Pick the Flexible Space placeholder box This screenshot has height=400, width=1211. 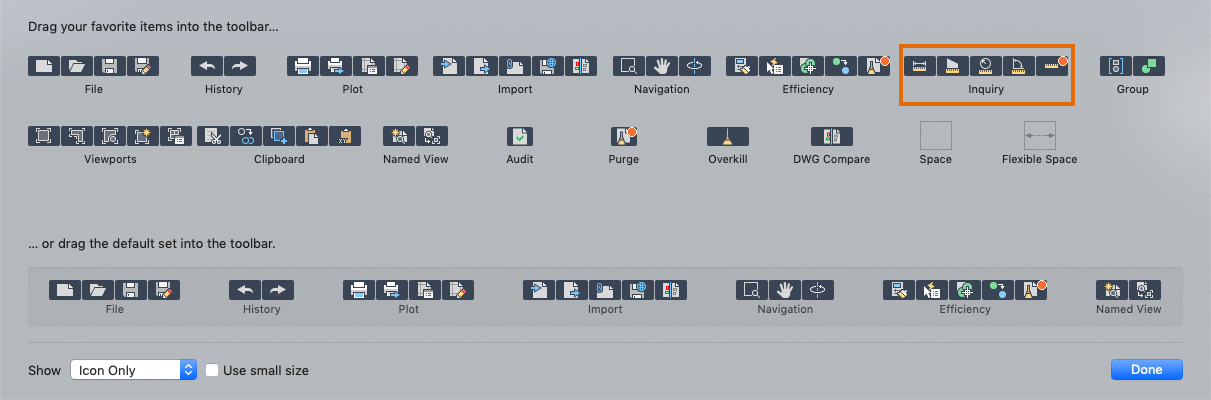(x=1040, y=135)
